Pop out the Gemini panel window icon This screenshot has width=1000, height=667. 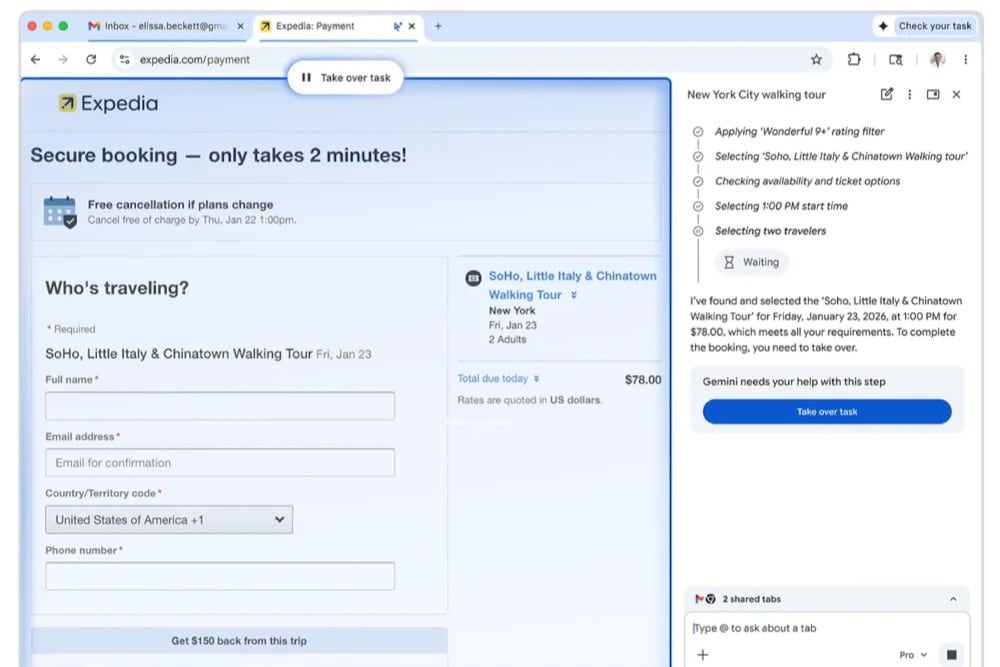pos(933,95)
